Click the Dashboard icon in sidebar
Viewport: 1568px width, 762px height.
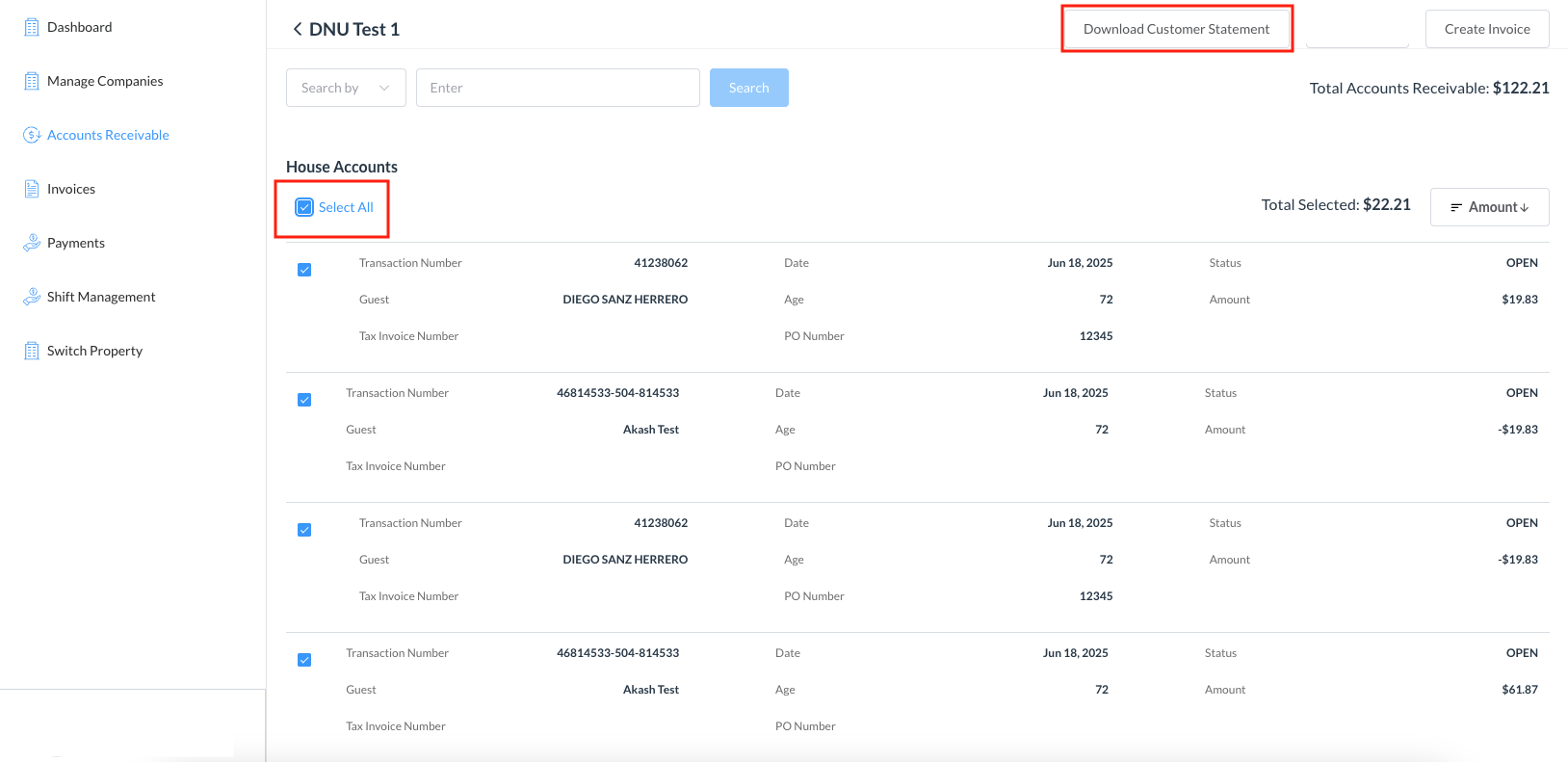[32, 27]
